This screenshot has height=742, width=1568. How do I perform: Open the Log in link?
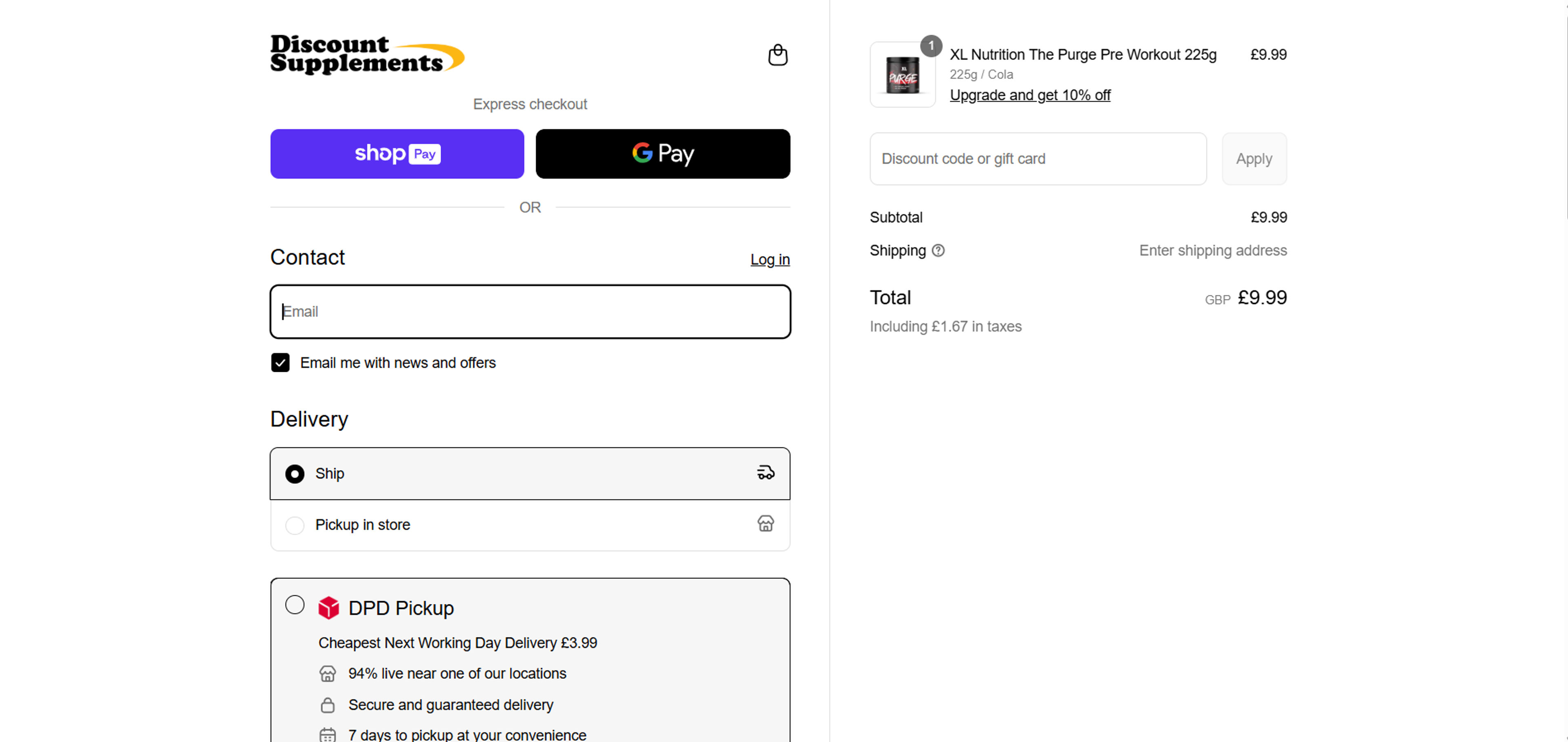[x=769, y=260]
